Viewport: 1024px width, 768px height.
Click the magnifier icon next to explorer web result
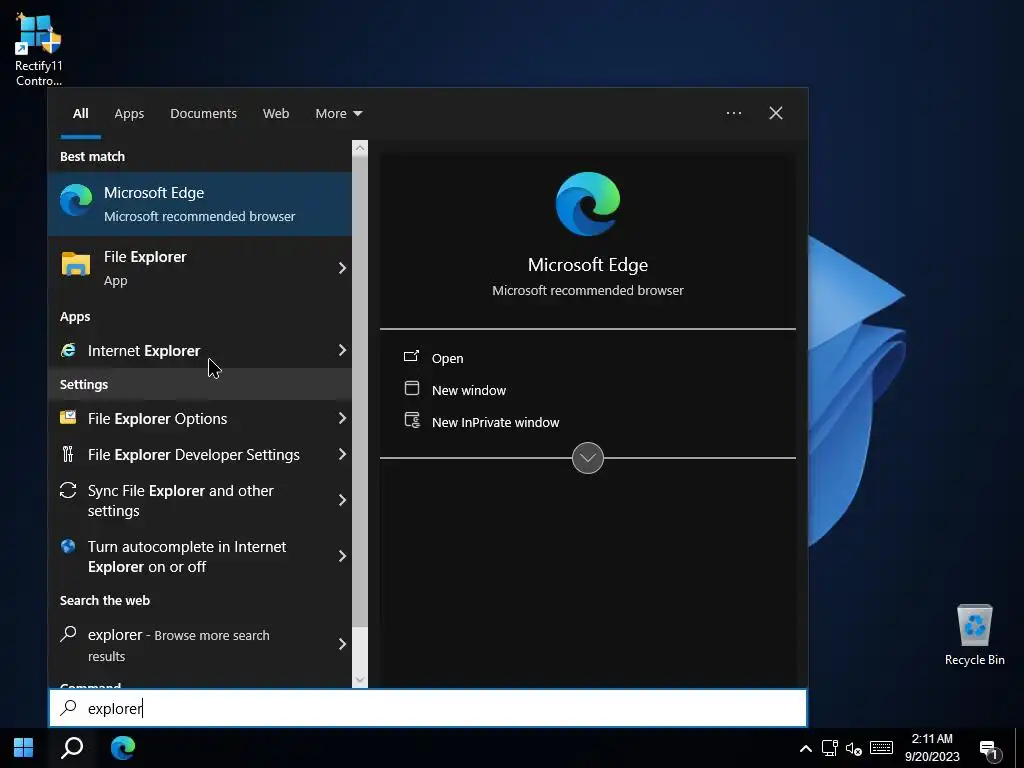click(x=68, y=633)
